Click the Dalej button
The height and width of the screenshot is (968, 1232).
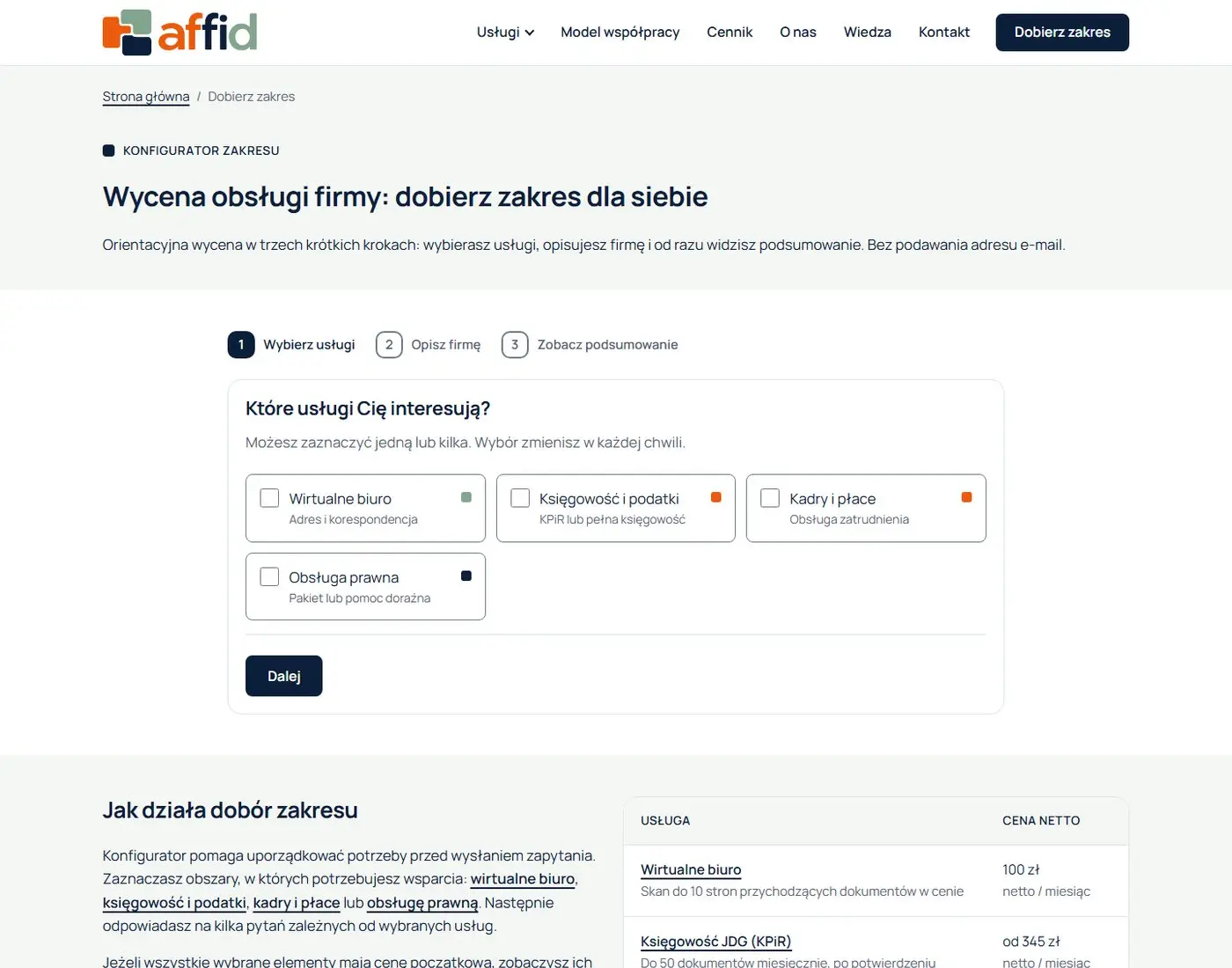tap(284, 676)
